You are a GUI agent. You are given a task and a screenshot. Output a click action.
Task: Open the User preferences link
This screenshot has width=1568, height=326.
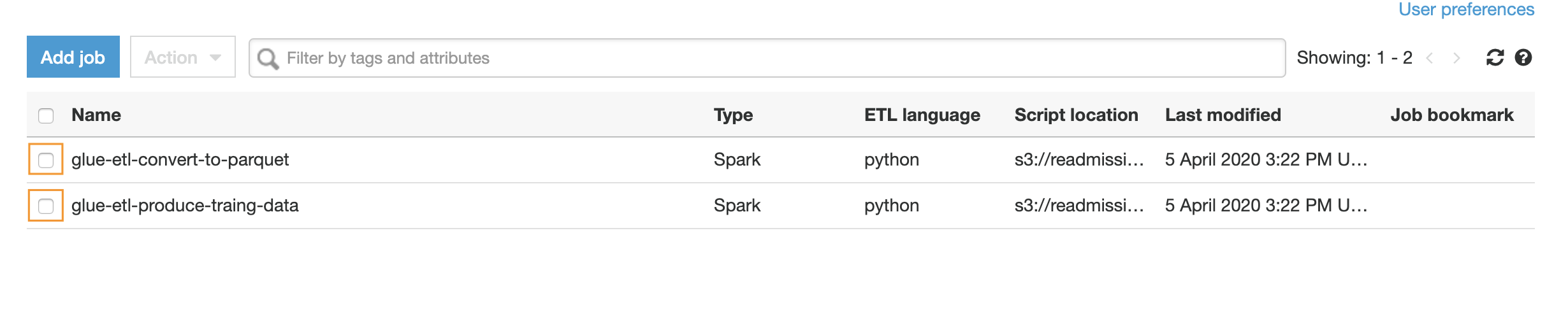1466,9
